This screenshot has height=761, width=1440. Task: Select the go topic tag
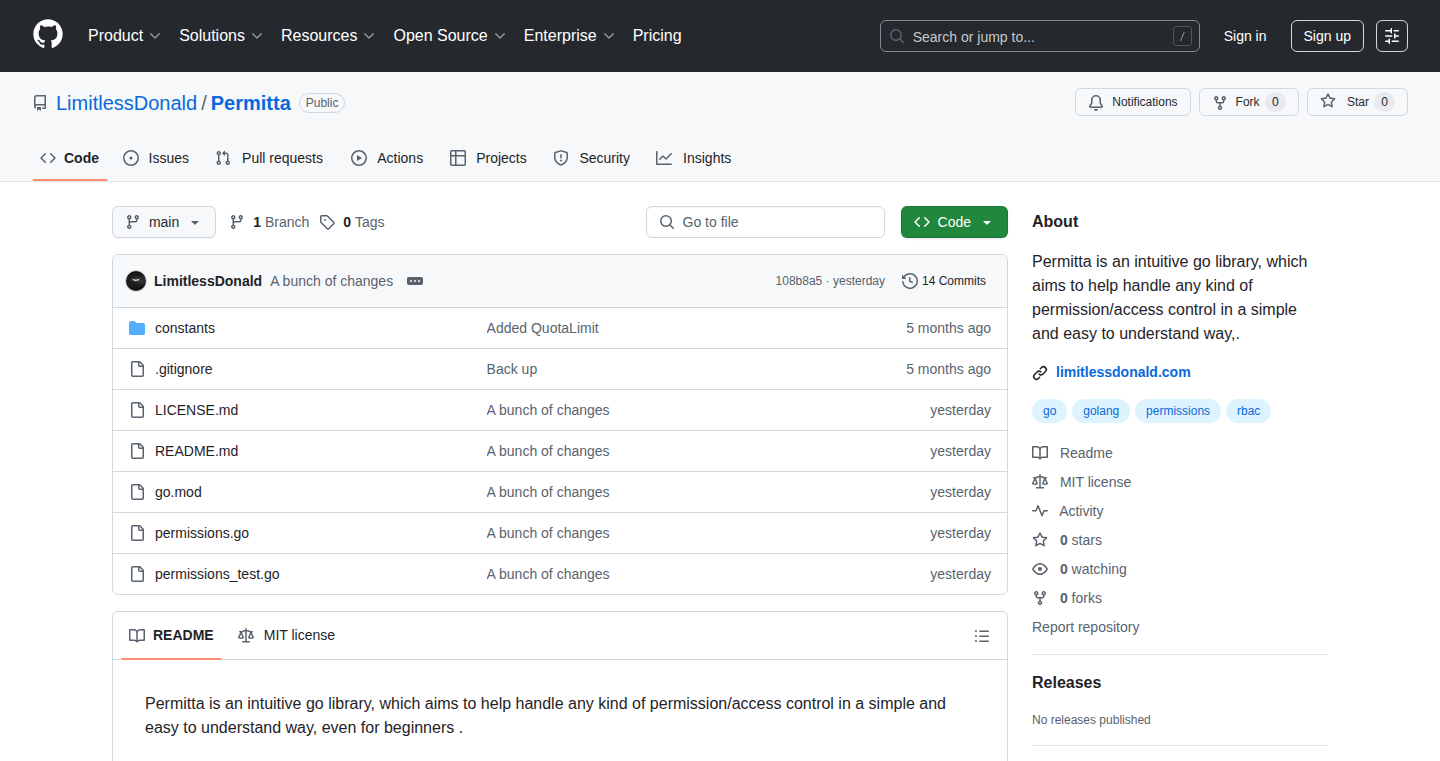[1050, 411]
